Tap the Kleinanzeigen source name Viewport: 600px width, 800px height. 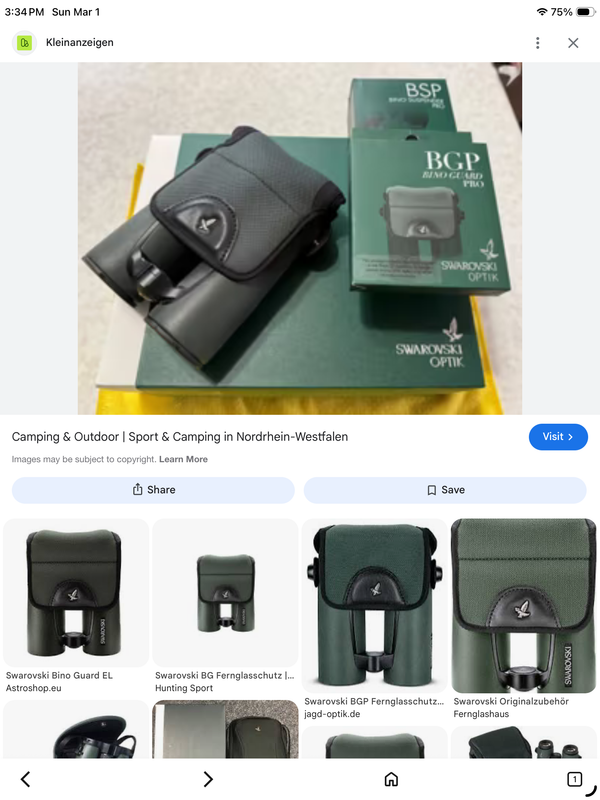point(80,43)
